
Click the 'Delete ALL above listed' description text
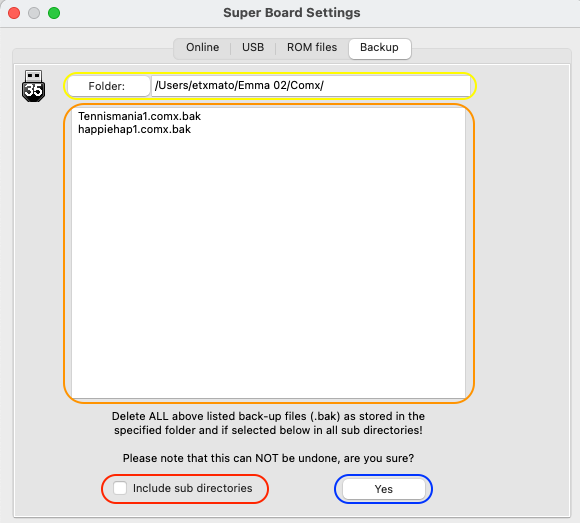pyautogui.click(x=268, y=423)
